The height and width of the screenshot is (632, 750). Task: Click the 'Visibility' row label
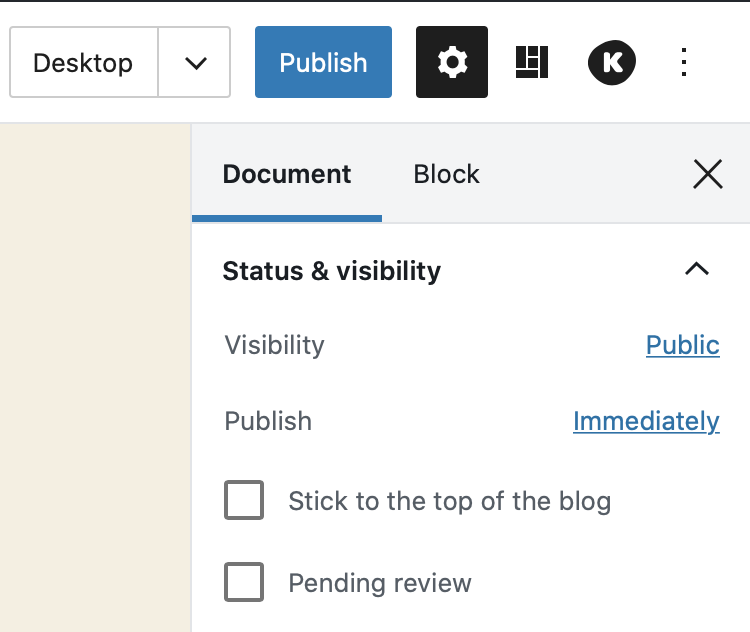click(x=274, y=345)
